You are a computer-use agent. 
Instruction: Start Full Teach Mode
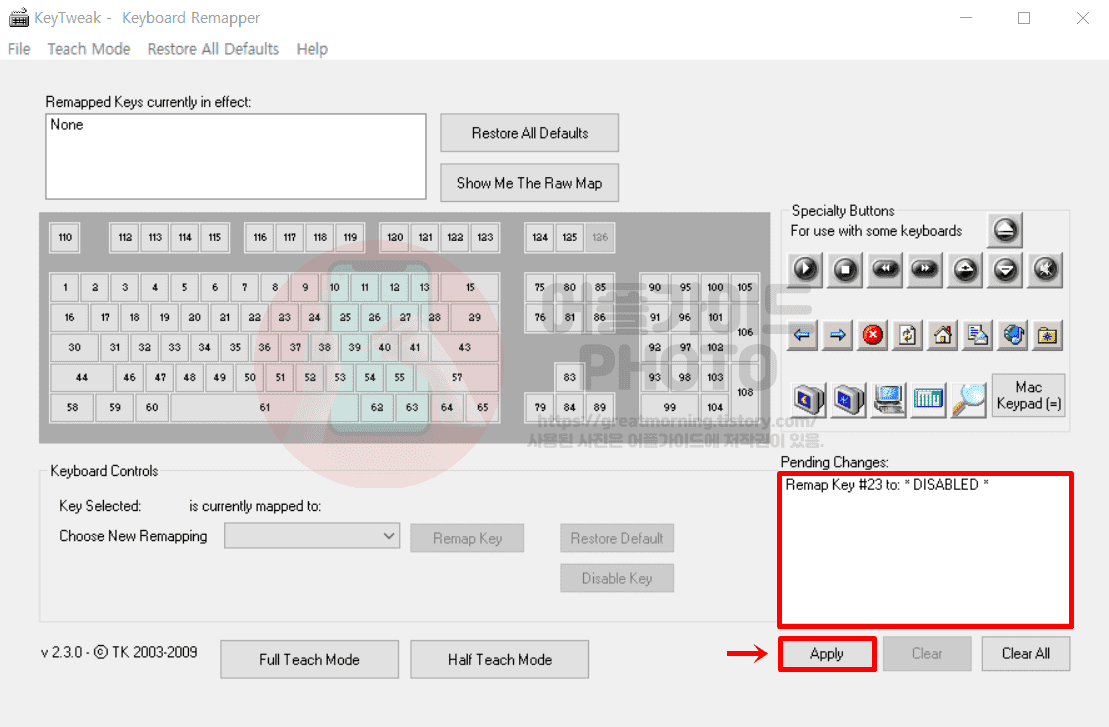[309, 659]
